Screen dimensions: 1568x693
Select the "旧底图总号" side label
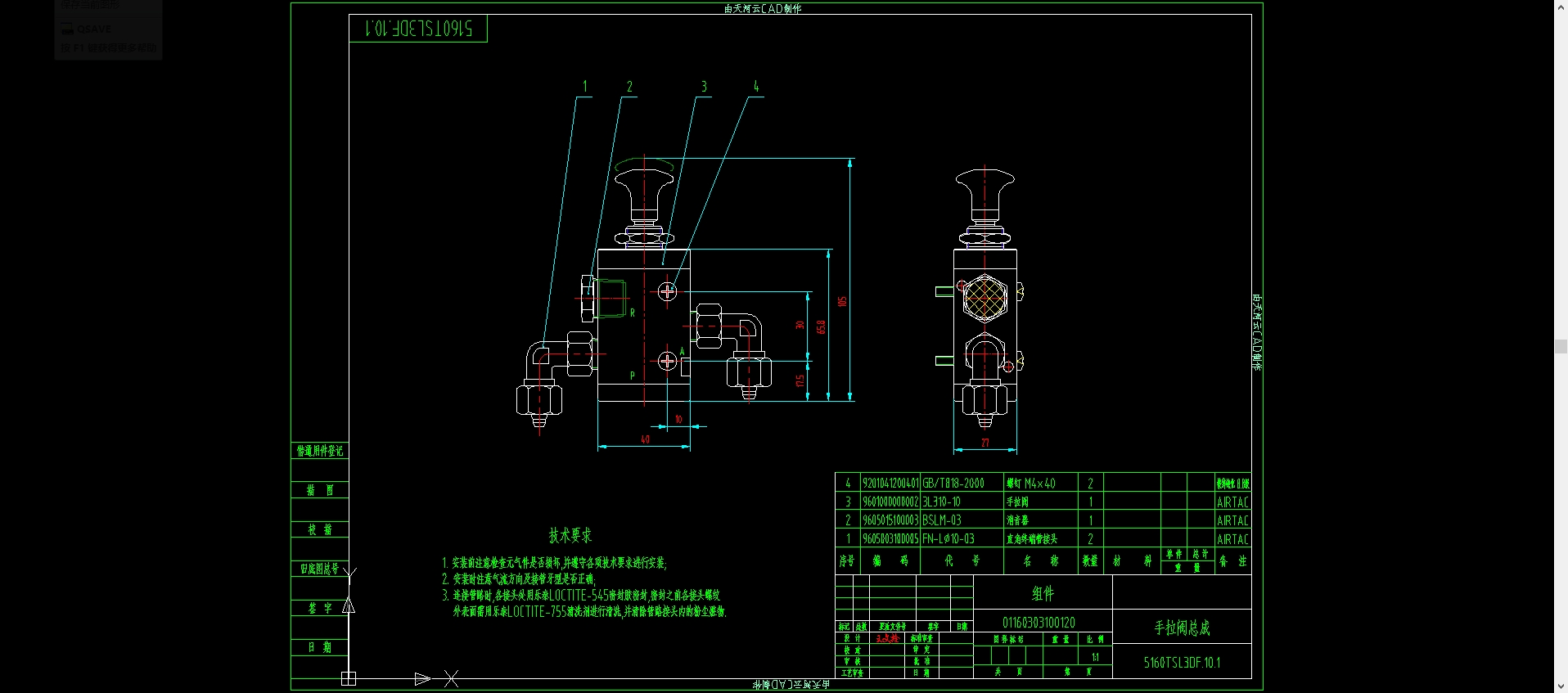tap(319, 569)
